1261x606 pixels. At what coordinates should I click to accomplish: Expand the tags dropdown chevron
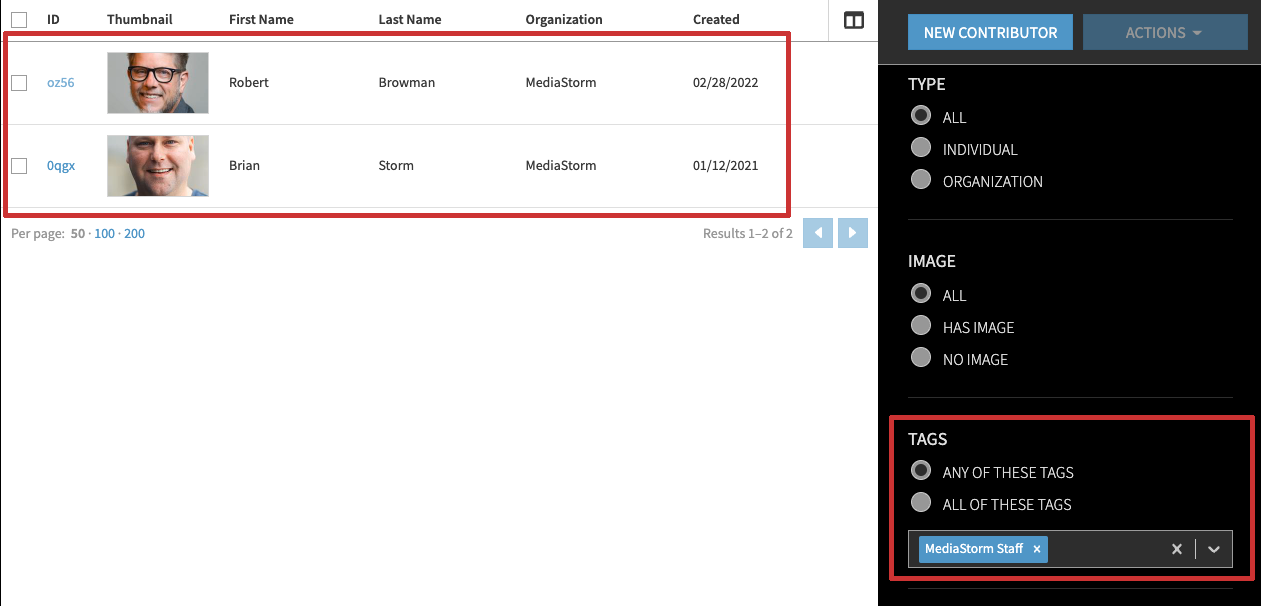1214,549
